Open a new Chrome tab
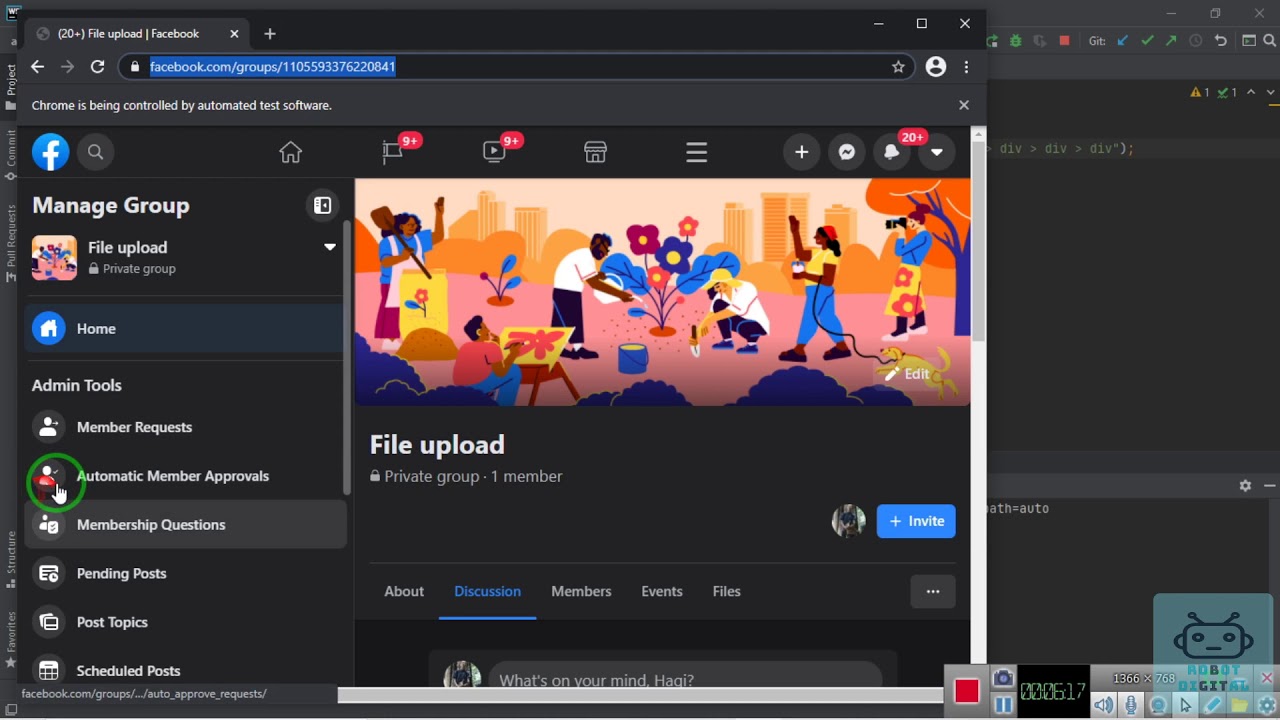The image size is (1280, 720). coord(270,33)
